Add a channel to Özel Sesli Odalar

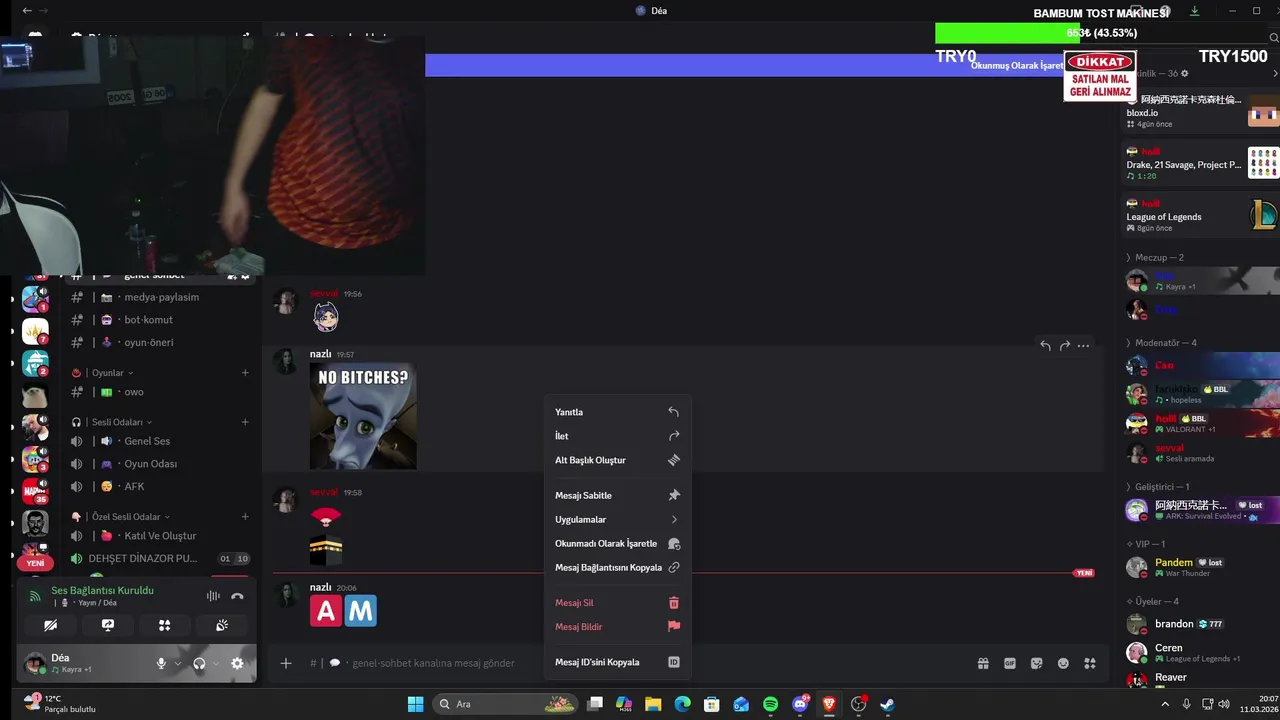point(245,517)
